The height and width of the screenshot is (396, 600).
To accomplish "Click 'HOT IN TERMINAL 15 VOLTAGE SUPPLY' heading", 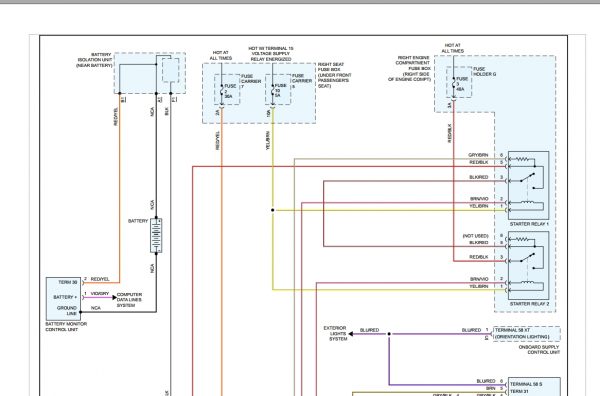I will tap(271, 51).
